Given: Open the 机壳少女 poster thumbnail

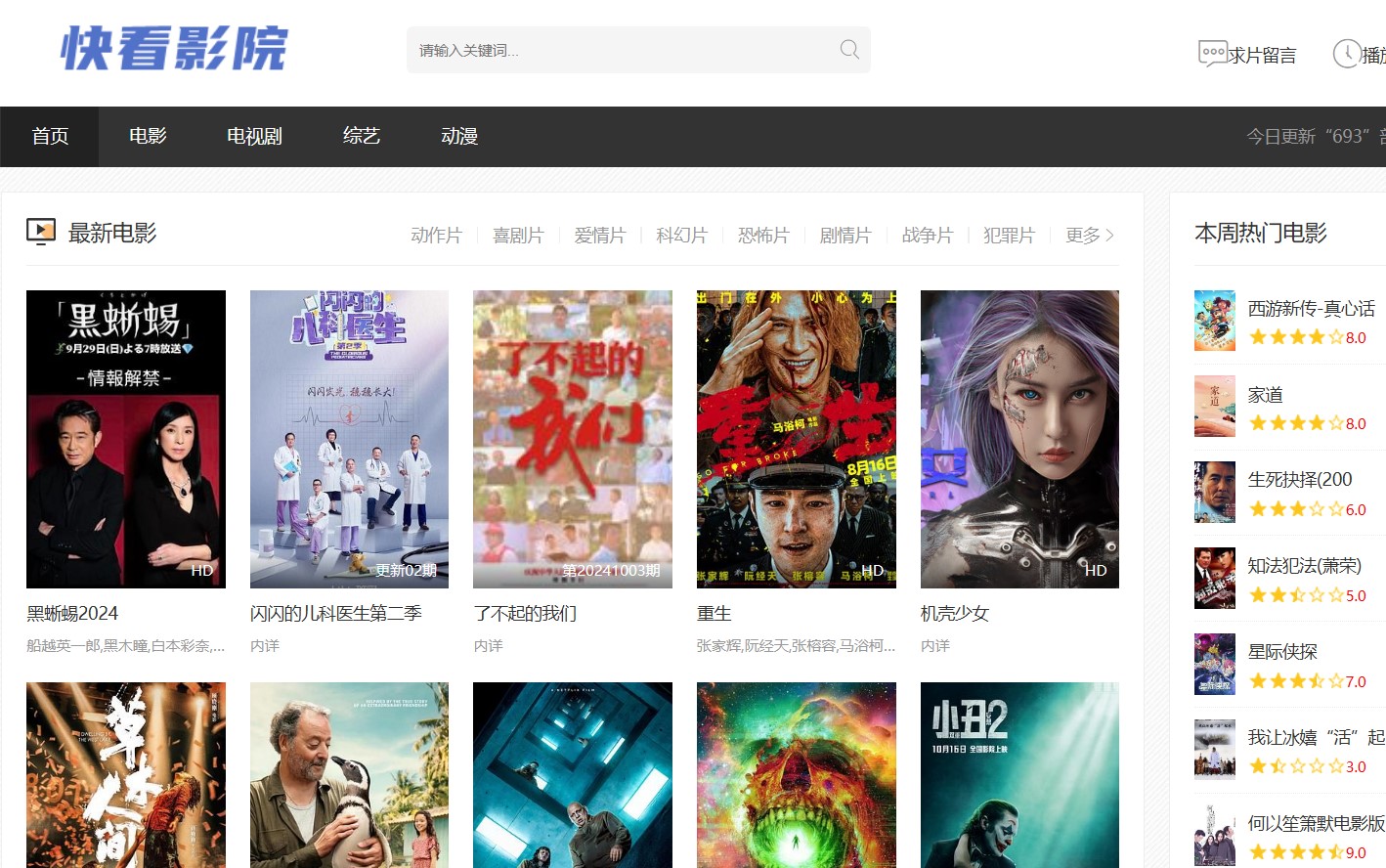Looking at the screenshot, I should click(x=1019, y=439).
